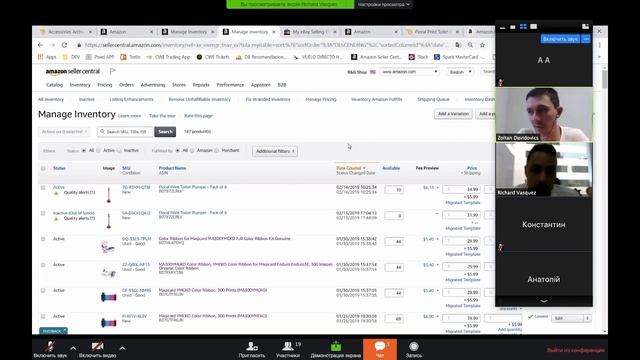This screenshot has height=360, width=640.
Task: Select the Status Inactive radio button
Action: 119,151
